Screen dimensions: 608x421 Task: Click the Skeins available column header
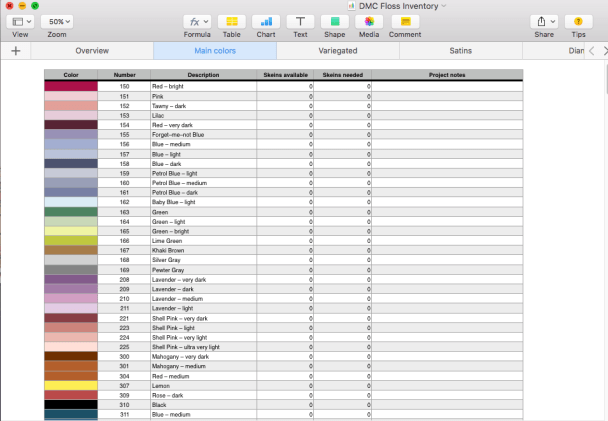pos(286,75)
